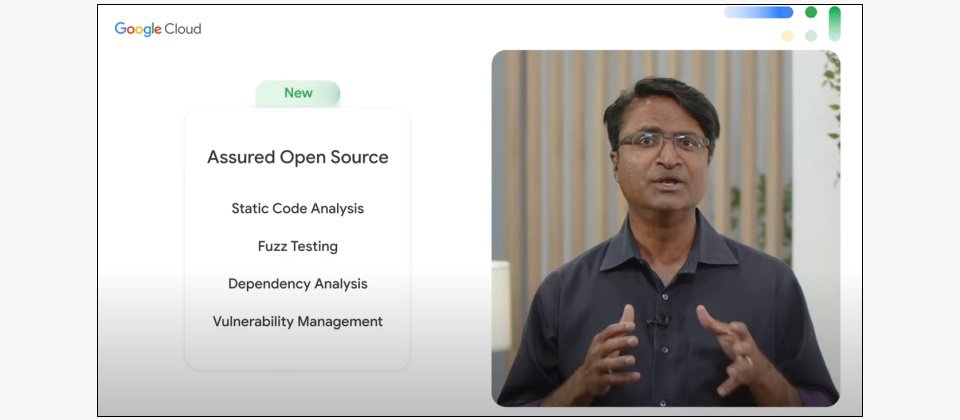Click the speaker video thumbnail
The image size is (960, 420).
click(666, 228)
